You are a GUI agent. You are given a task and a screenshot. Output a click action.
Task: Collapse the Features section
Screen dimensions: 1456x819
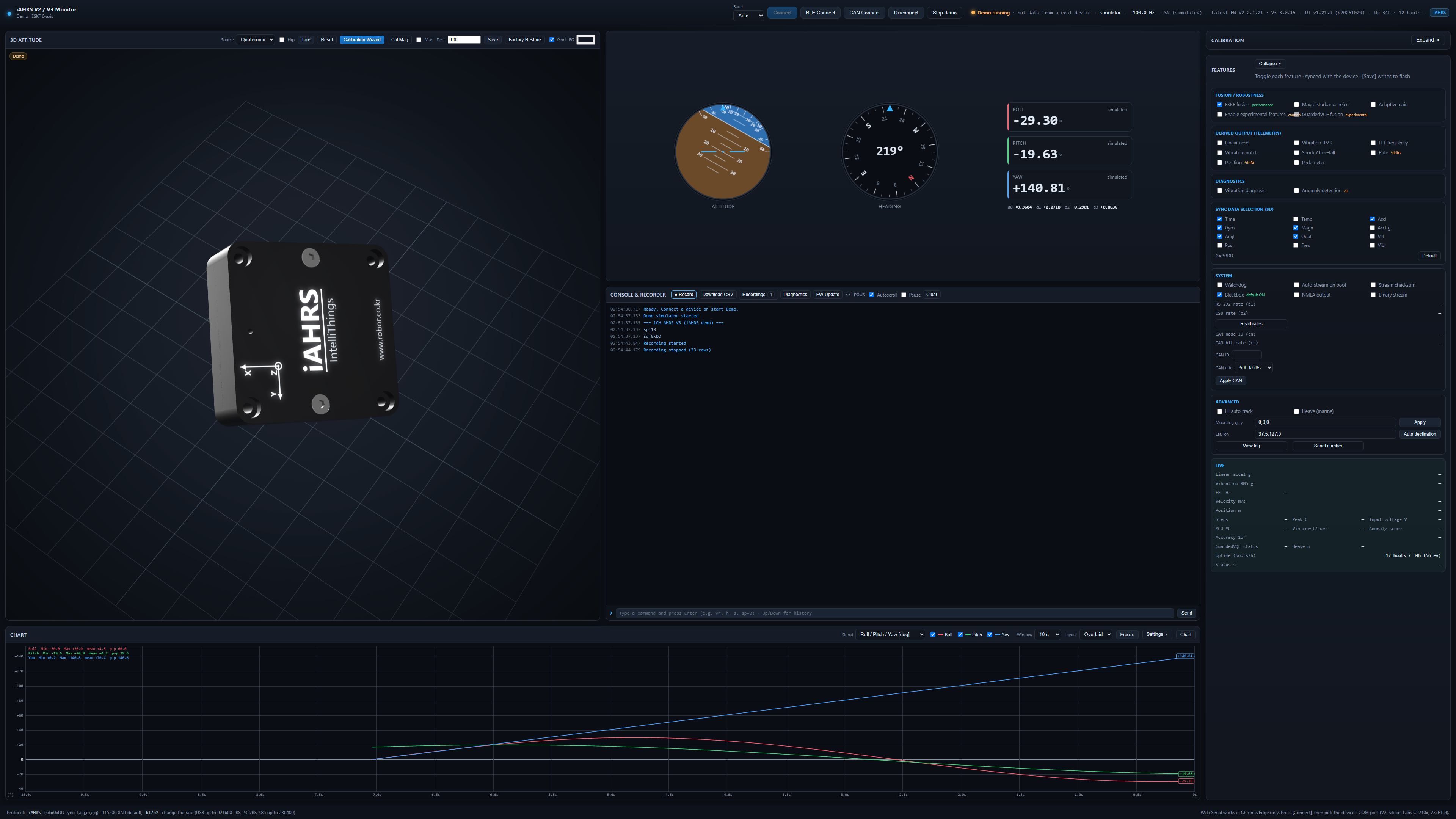[1270, 64]
